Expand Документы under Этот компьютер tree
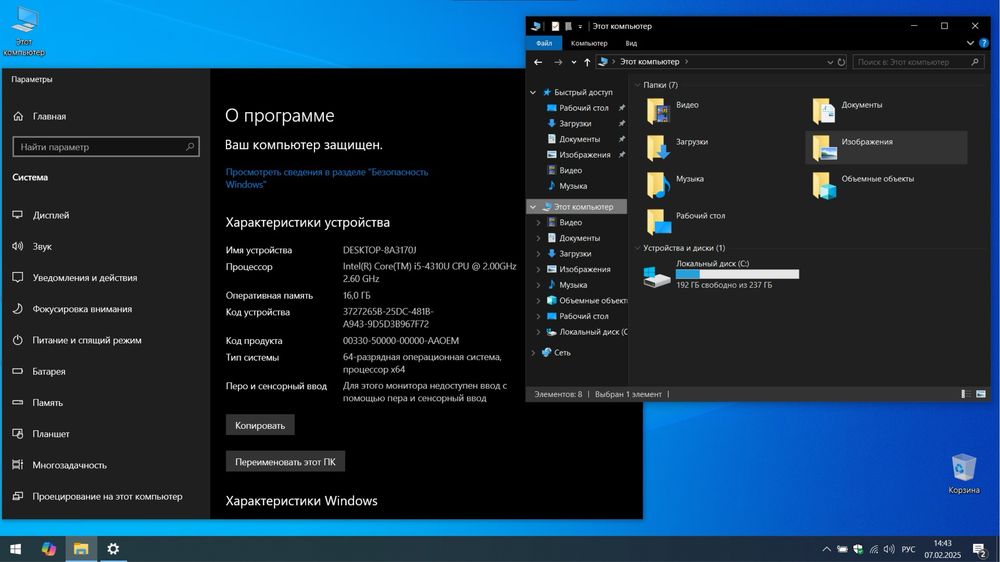Image resolution: width=1000 pixels, height=562 pixels. point(538,238)
